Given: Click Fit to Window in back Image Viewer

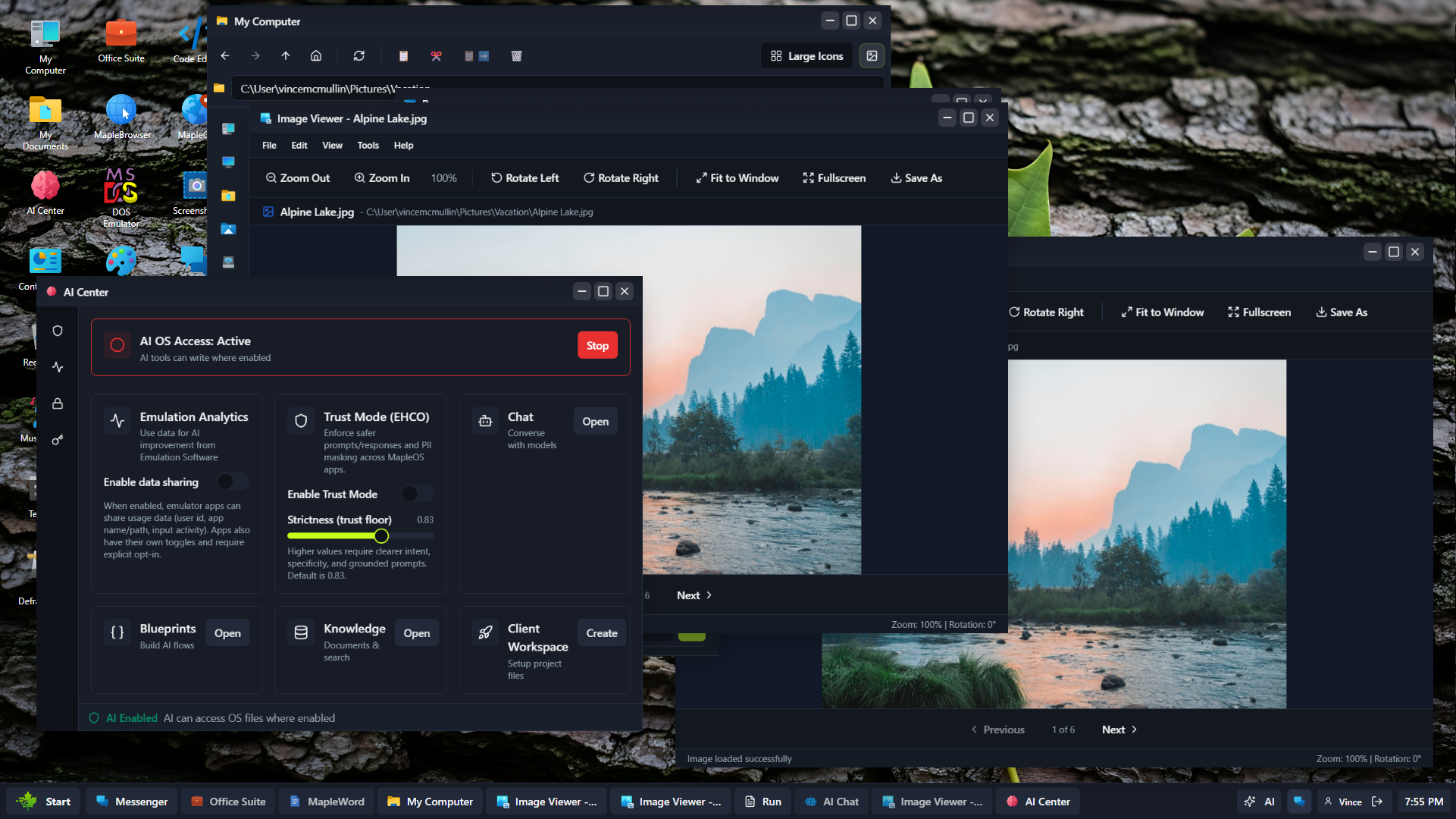Looking at the screenshot, I should [x=1163, y=312].
